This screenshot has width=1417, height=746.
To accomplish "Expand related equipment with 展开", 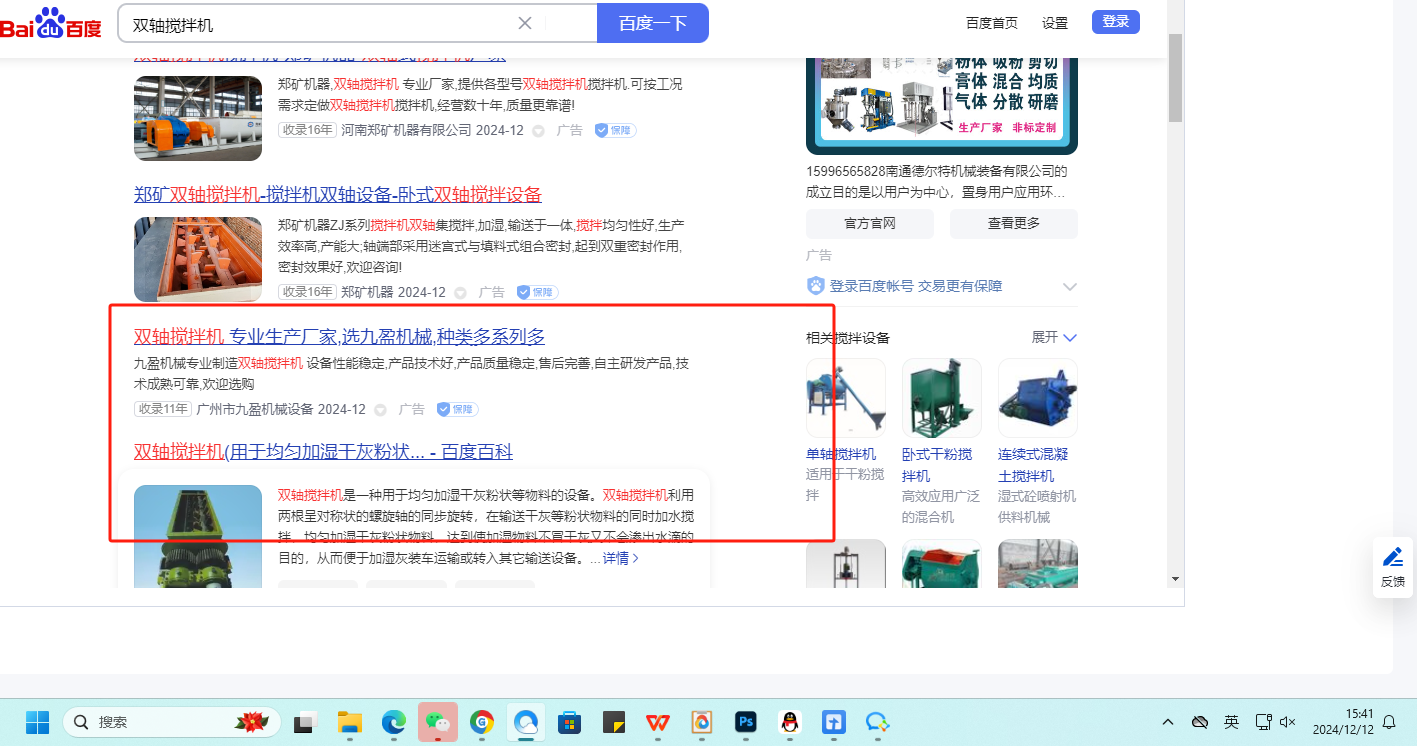I will point(1054,337).
